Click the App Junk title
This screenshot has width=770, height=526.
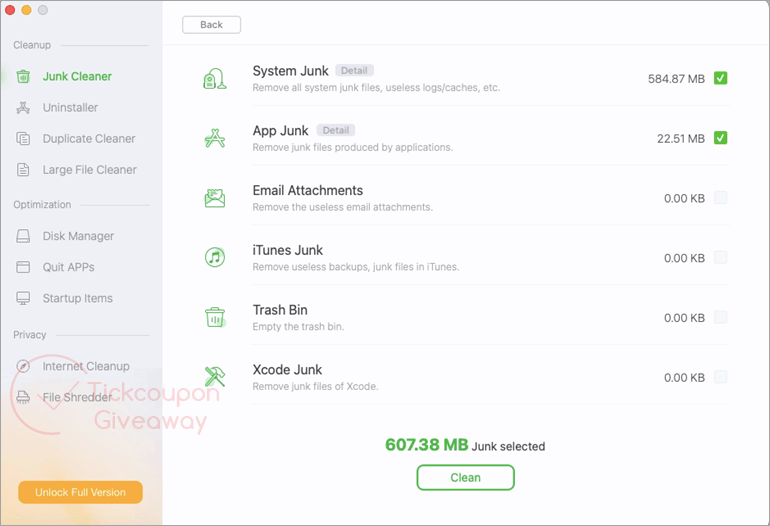coord(280,131)
